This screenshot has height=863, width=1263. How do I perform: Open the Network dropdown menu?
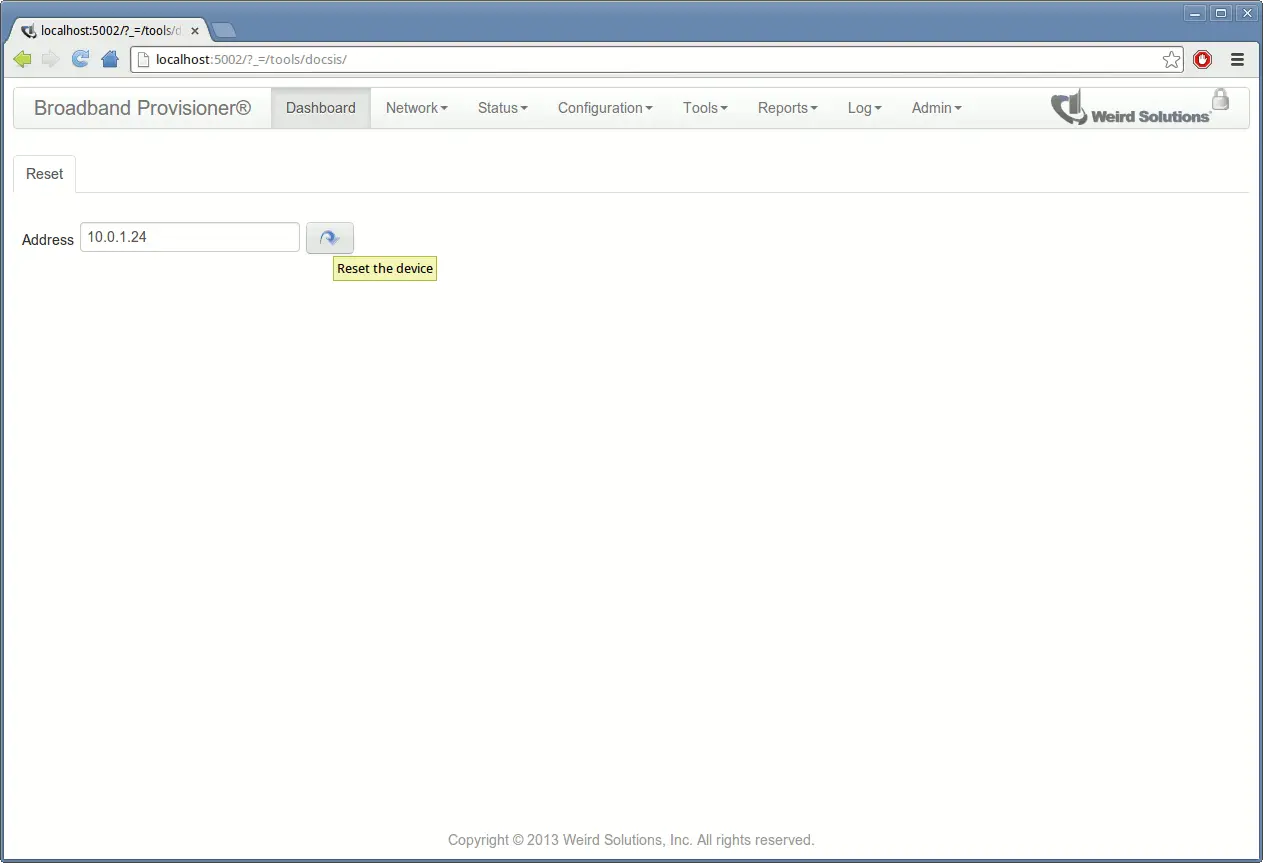point(416,107)
